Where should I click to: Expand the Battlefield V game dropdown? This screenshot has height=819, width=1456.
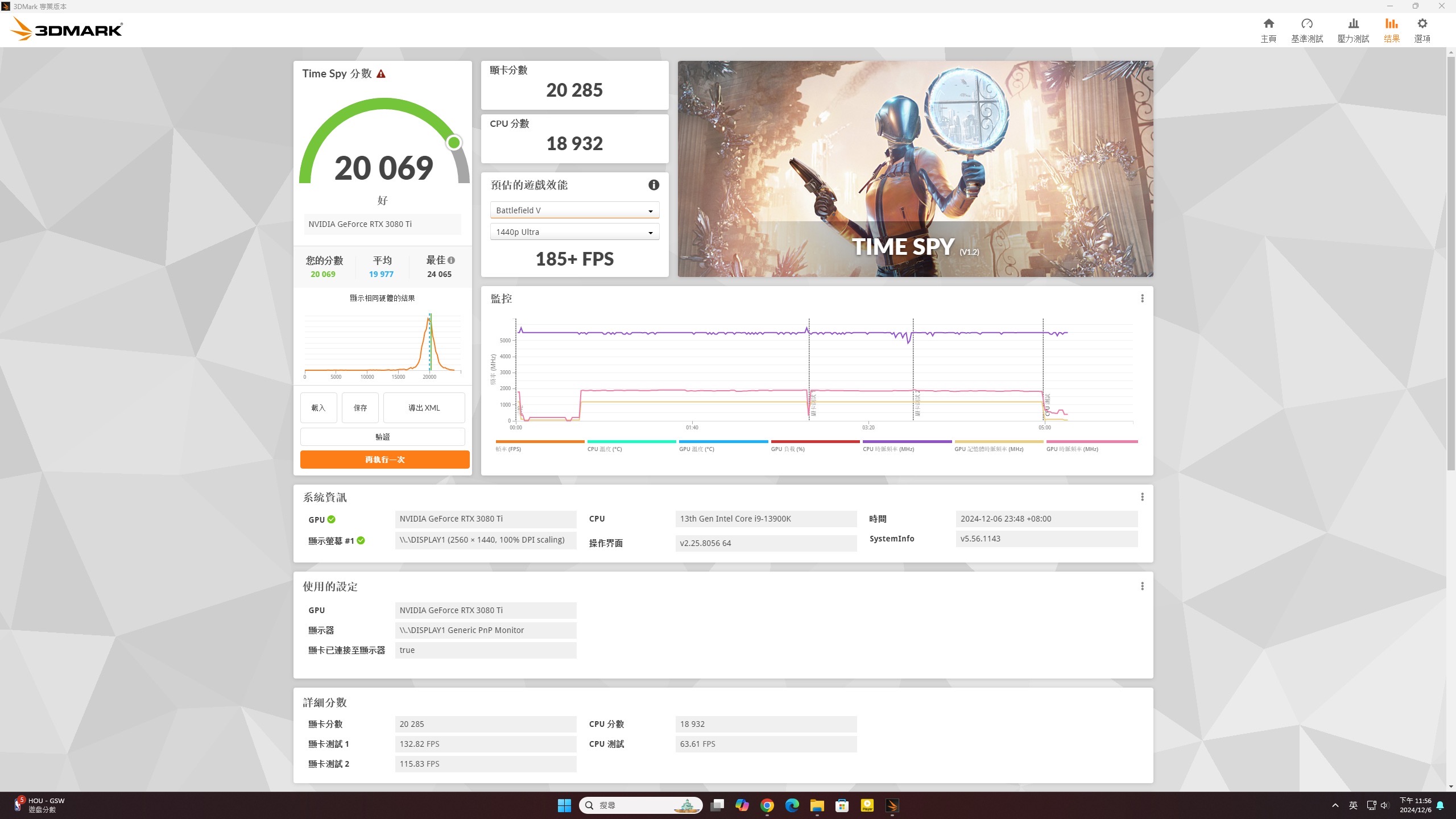[x=574, y=210]
